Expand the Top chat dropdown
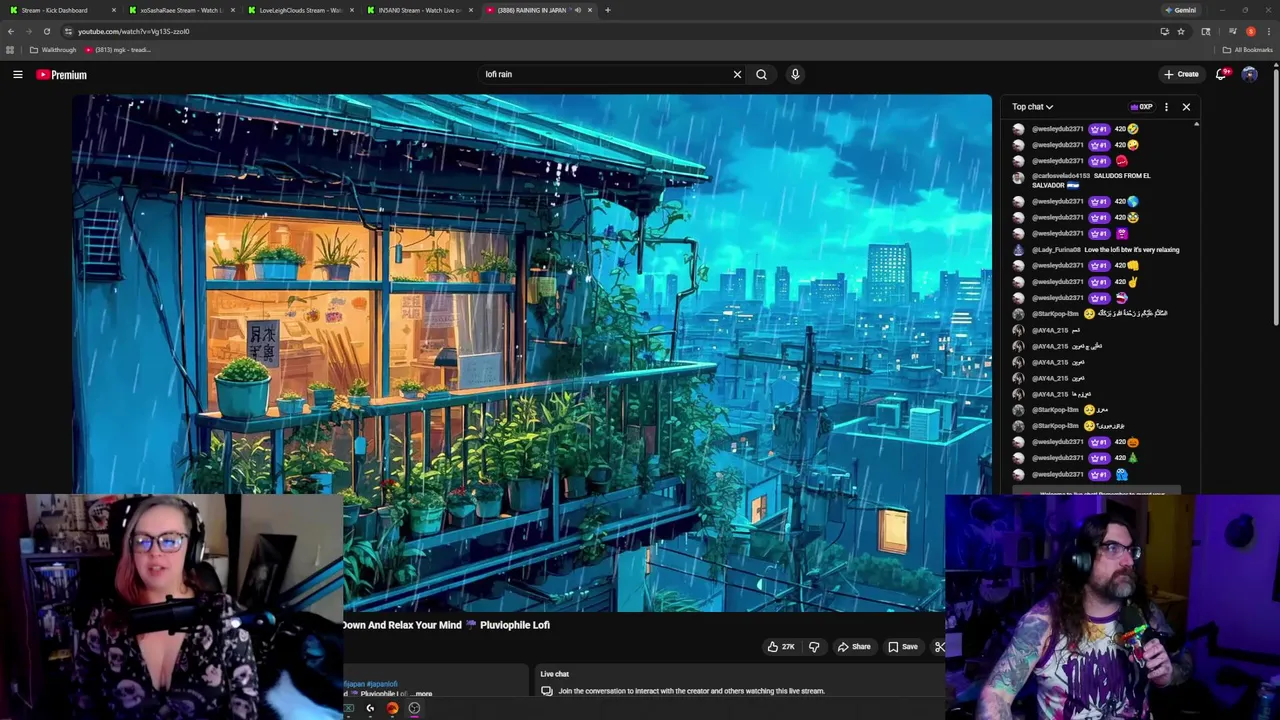Screen dimensions: 1280x720 click(1032, 107)
